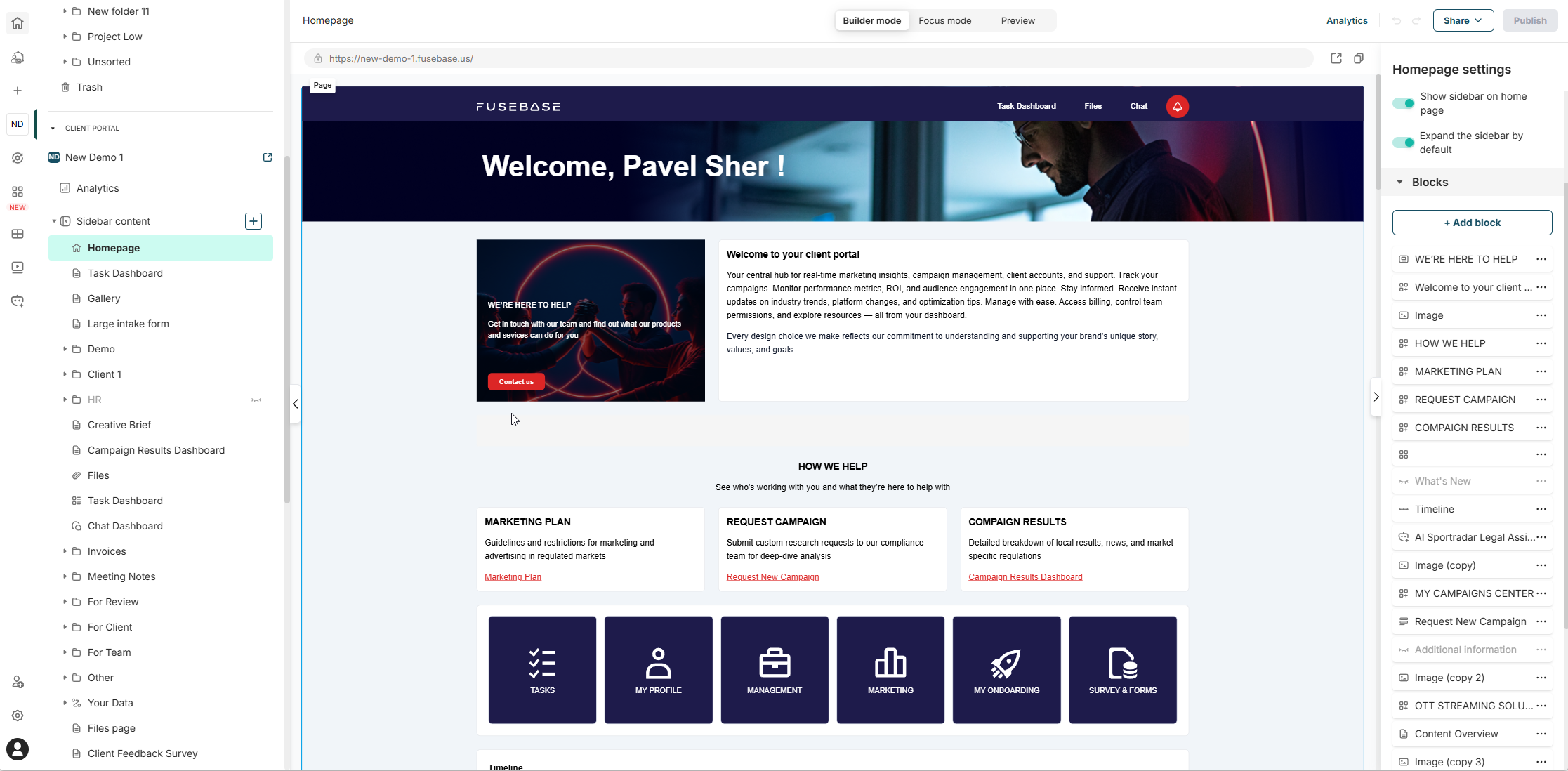Open Trash in folder list
Screen dimensions: 1568x771
point(161,87)
